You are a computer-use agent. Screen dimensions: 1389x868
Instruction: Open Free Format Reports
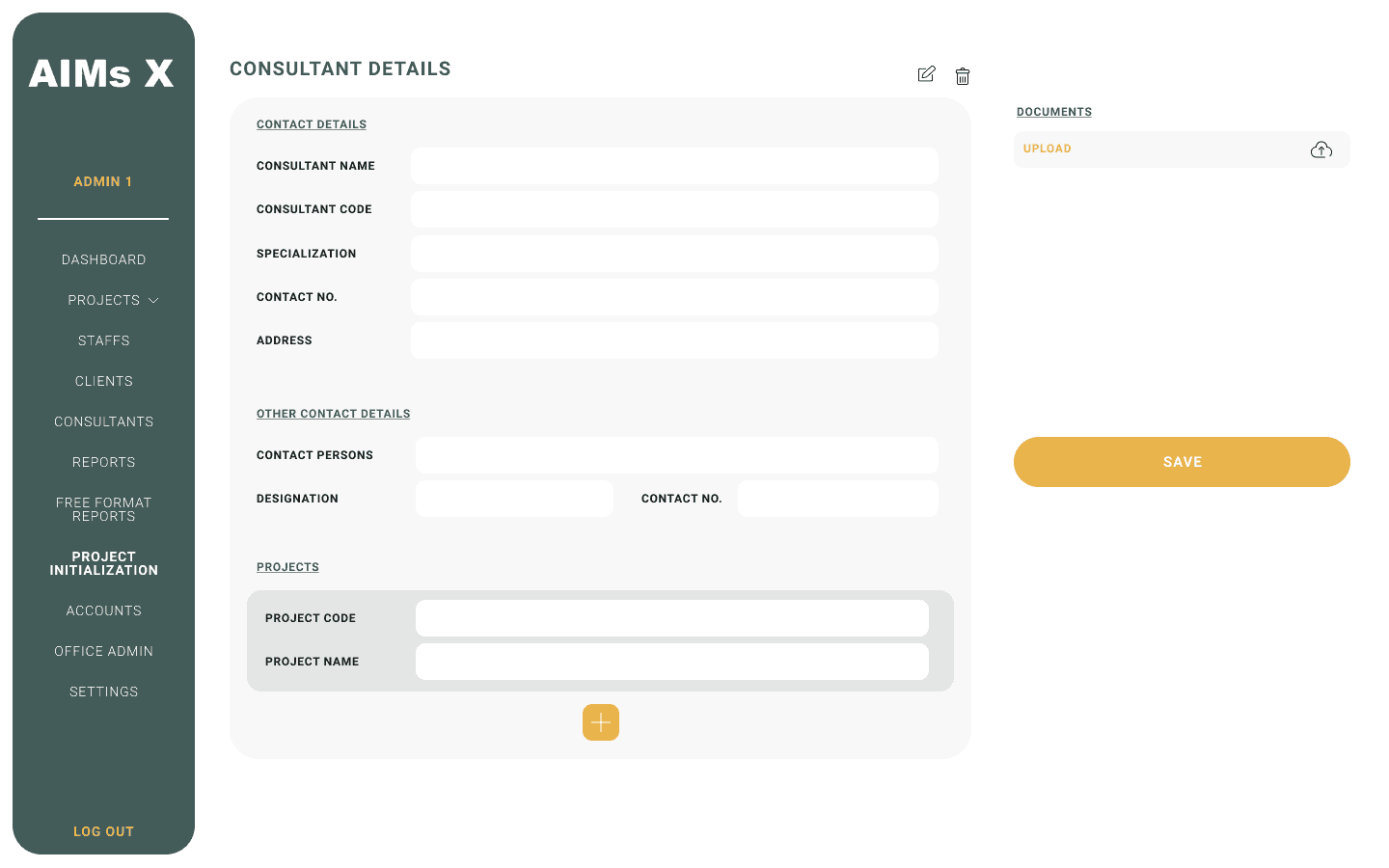tap(103, 509)
